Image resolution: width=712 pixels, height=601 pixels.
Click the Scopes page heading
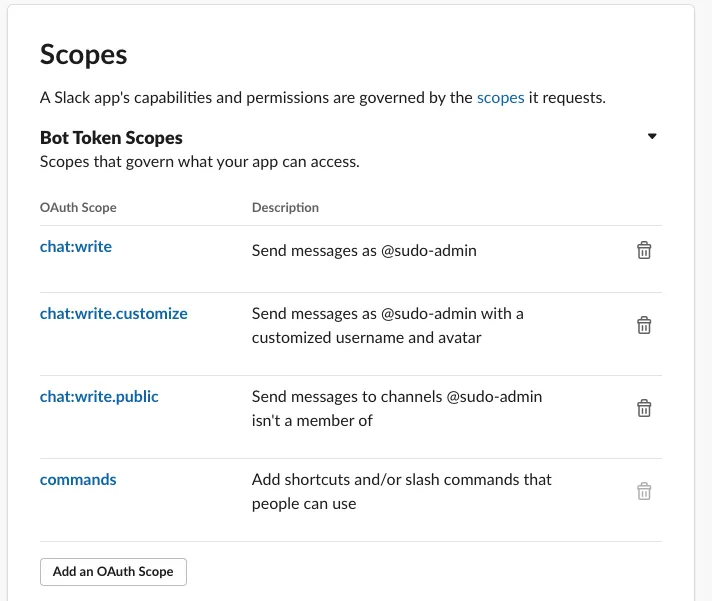[84, 54]
